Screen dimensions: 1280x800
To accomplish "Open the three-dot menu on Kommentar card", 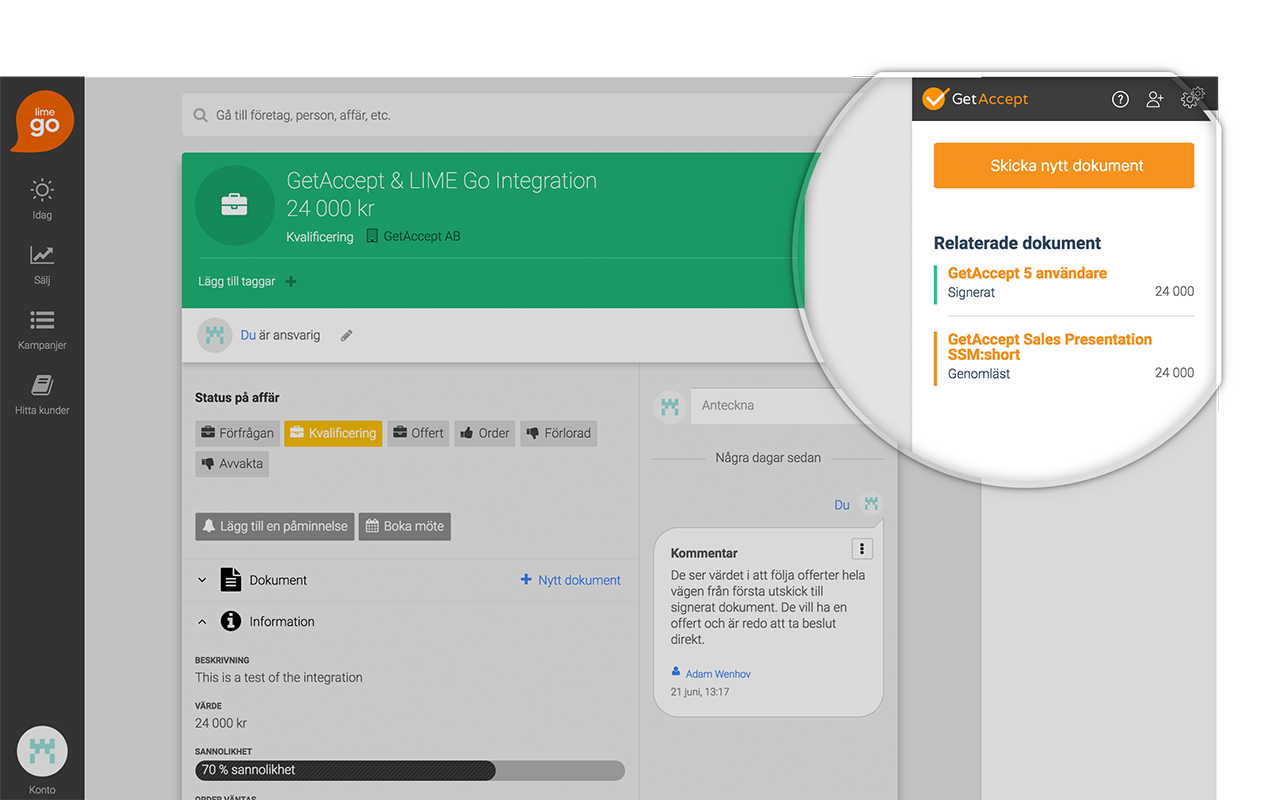I will (862, 549).
